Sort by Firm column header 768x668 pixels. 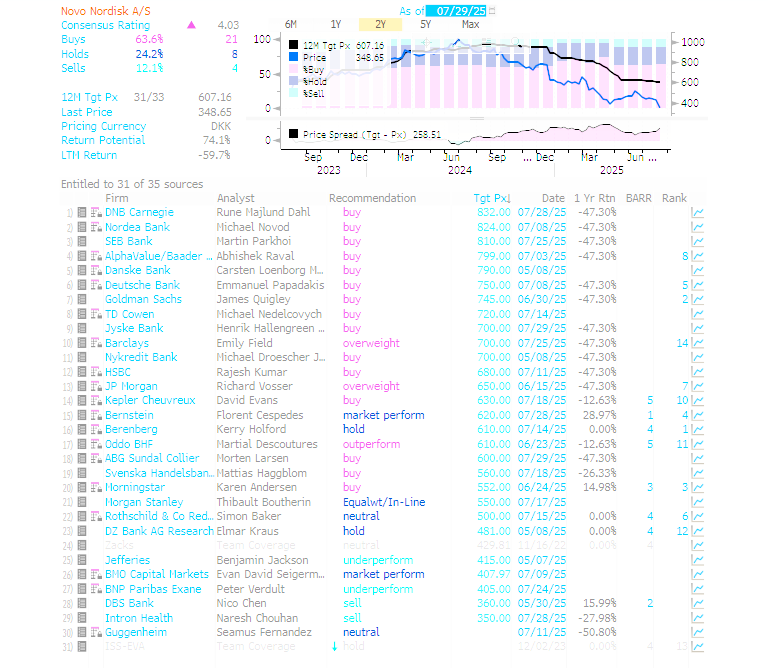click(x=117, y=198)
